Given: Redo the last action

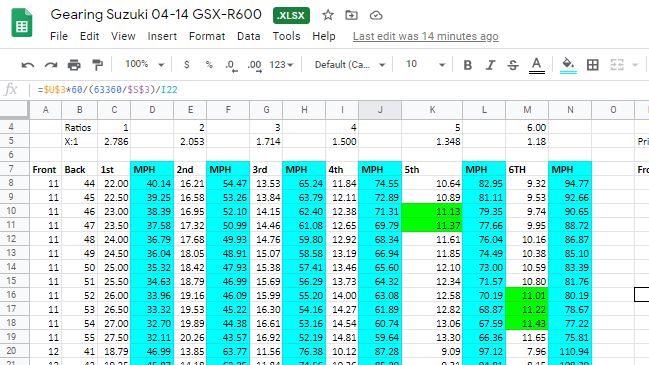Looking at the screenshot, I should point(51,65).
